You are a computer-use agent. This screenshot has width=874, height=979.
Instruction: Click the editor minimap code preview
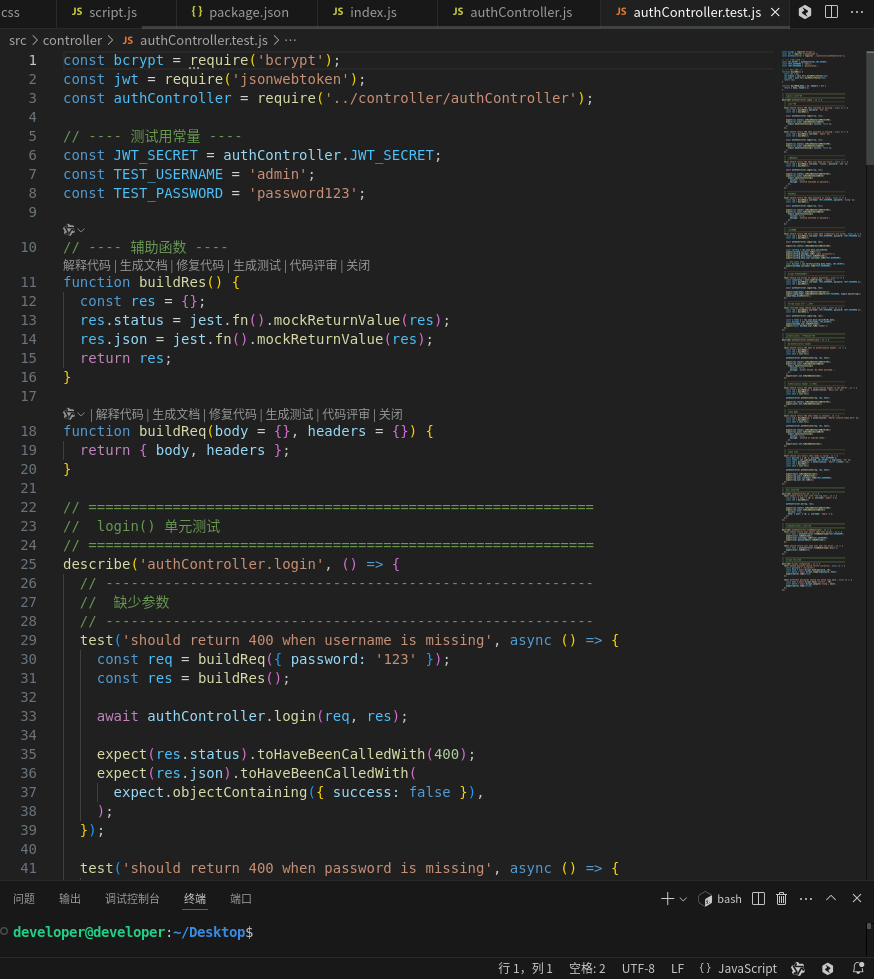(x=821, y=320)
